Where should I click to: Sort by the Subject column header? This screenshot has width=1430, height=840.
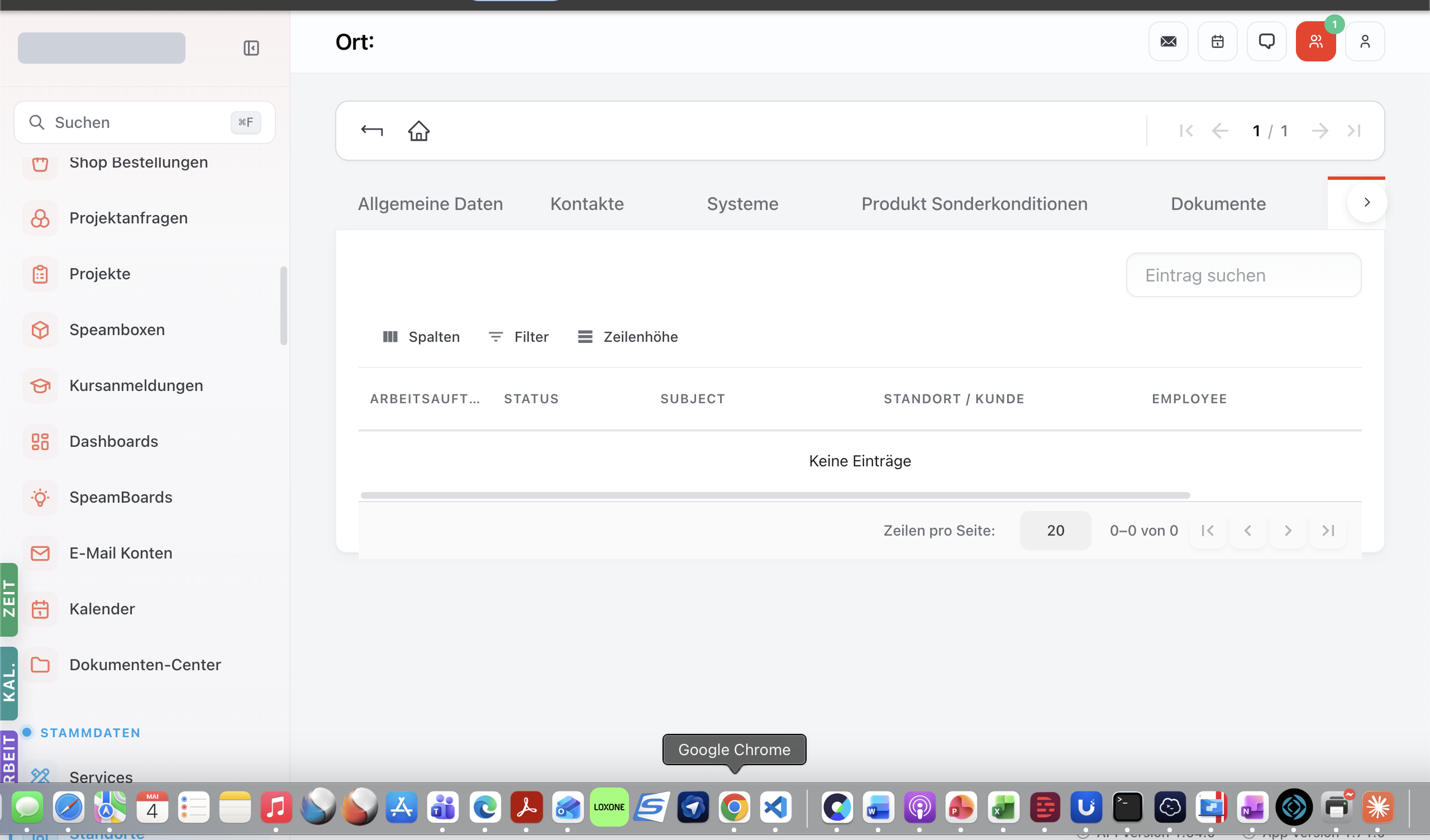[692, 398]
